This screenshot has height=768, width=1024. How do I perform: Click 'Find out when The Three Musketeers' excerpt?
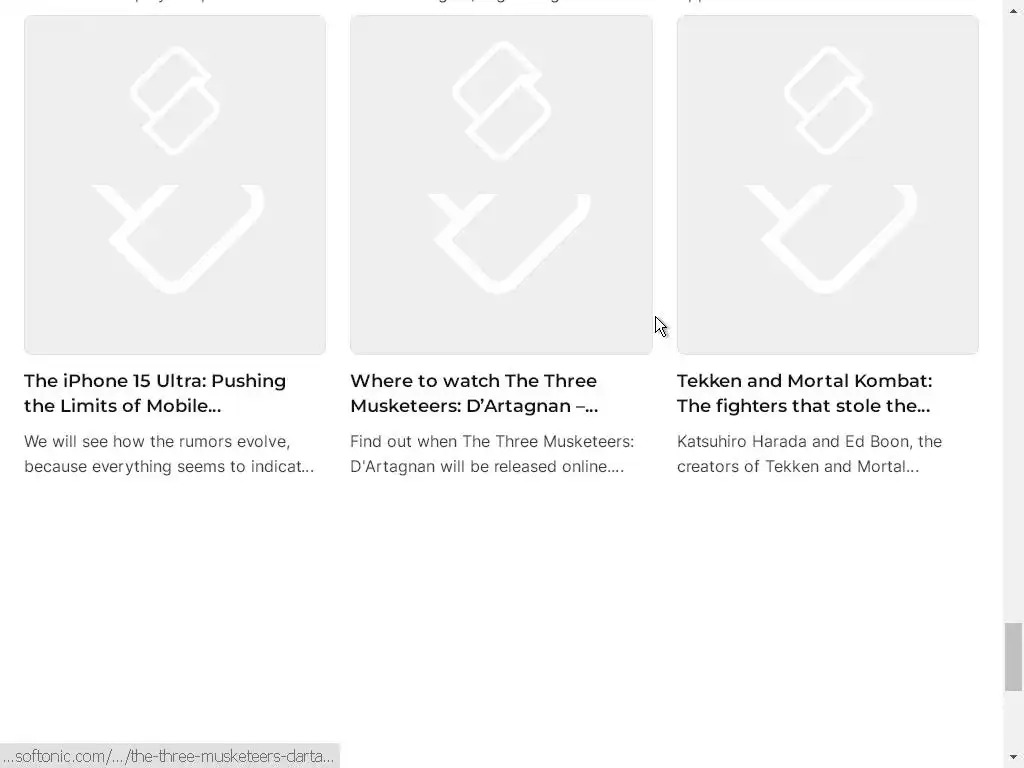(x=492, y=454)
